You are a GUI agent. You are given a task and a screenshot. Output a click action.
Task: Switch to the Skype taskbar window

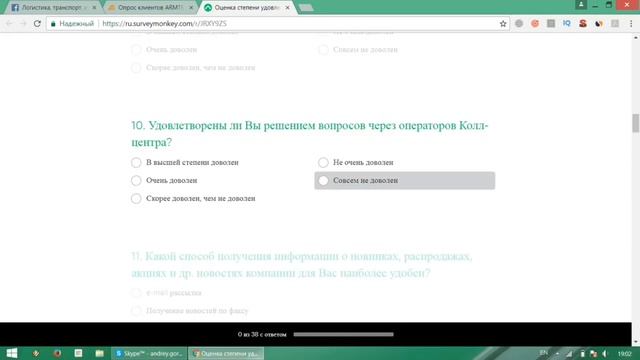pos(149,353)
